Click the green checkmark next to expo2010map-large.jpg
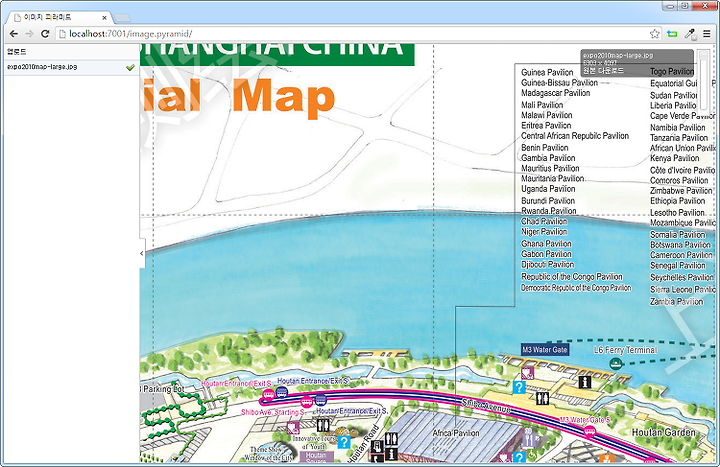The image size is (720, 467). click(x=130, y=67)
